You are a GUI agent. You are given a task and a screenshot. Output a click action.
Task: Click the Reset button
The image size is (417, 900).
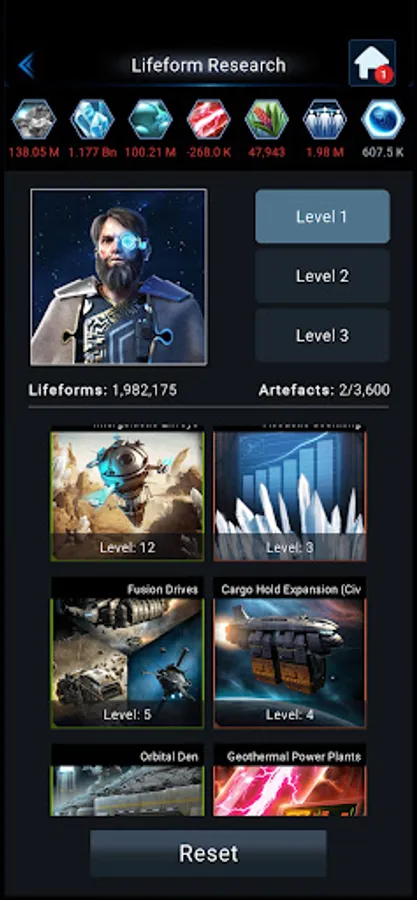[x=208, y=853]
